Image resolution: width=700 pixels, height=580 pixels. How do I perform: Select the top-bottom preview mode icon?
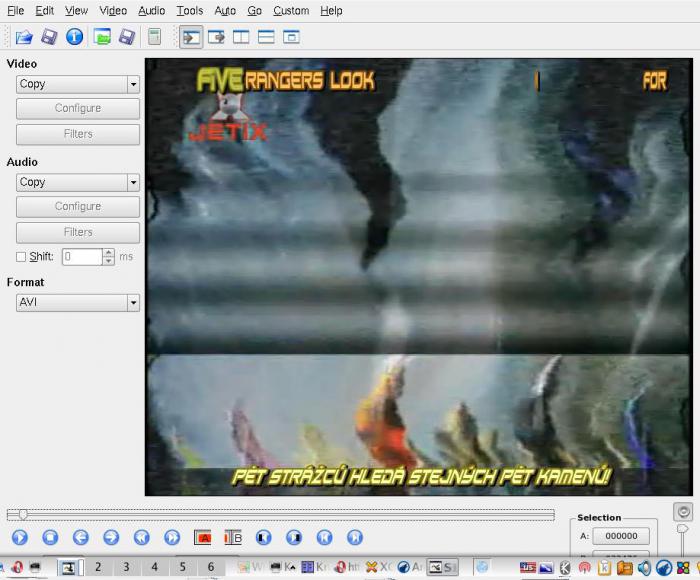[266, 37]
